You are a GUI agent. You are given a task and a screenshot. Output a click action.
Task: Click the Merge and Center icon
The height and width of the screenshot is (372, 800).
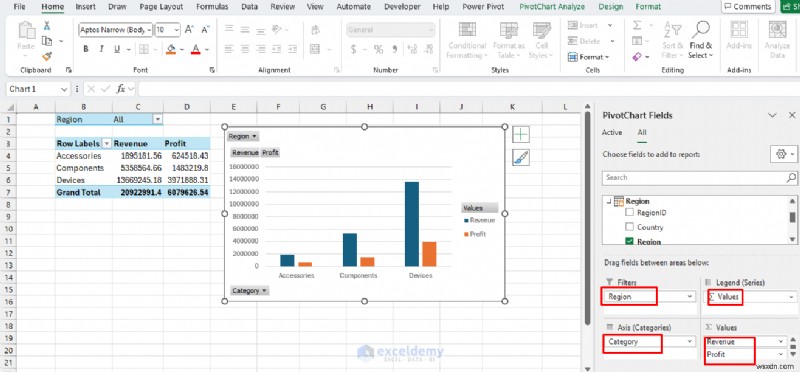[x=315, y=49]
